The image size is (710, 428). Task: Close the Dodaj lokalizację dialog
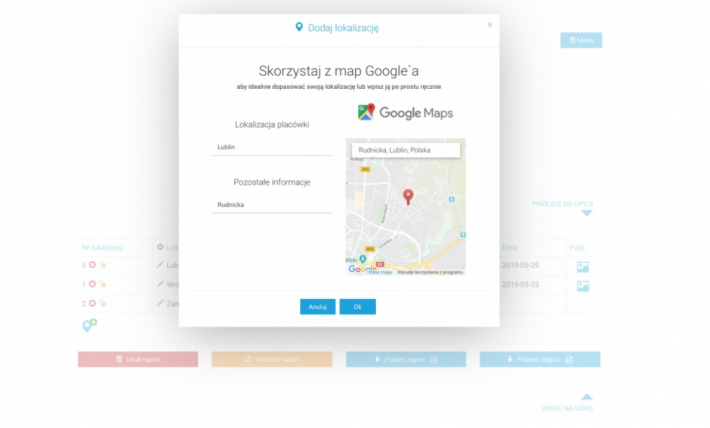[489, 25]
